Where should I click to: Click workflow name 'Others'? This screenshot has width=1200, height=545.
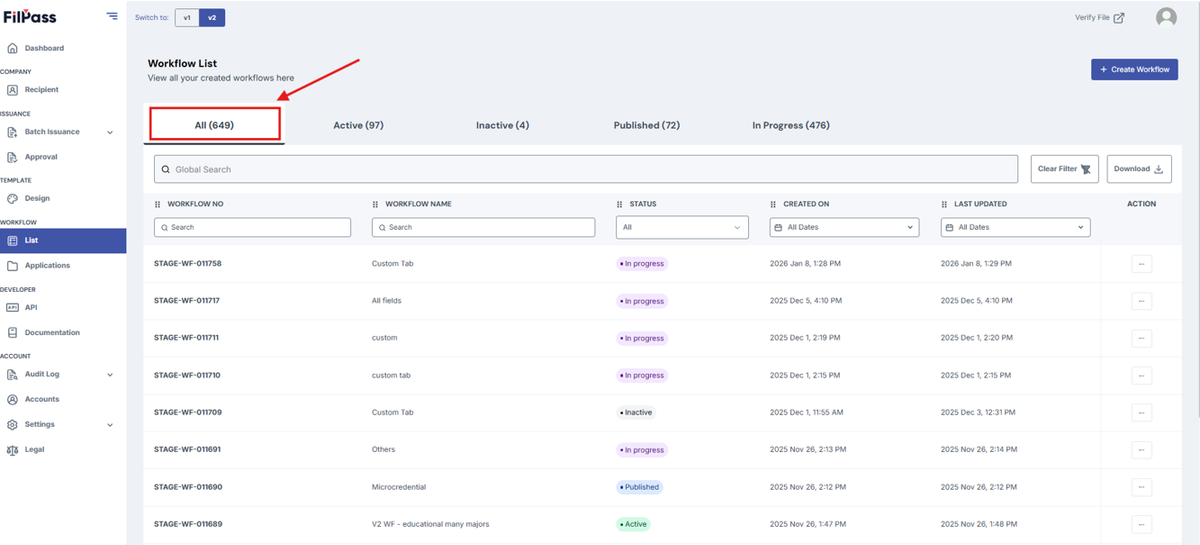[383, 450]
